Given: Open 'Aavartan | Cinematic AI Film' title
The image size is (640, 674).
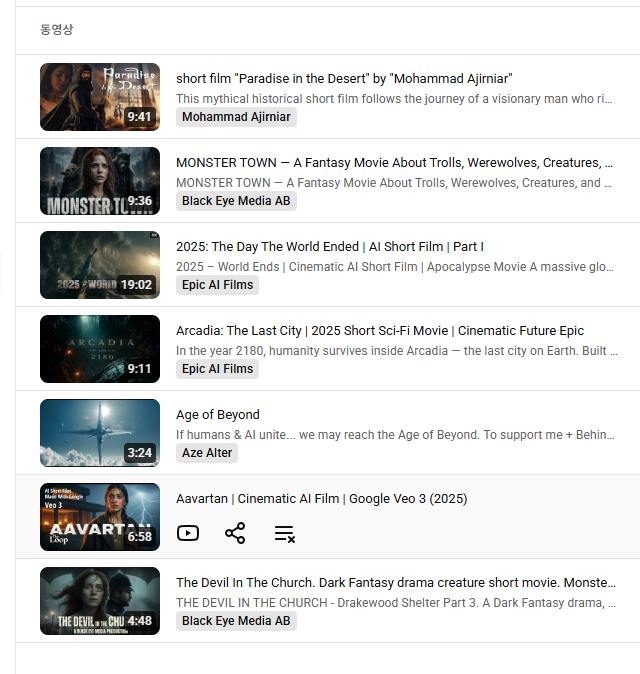Looking at the screenshot, I should pyautogui.click(x=321, y=499).
